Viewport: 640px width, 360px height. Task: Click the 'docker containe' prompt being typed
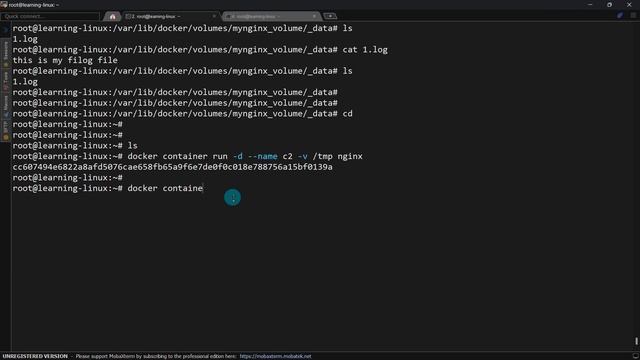point(165,188)
